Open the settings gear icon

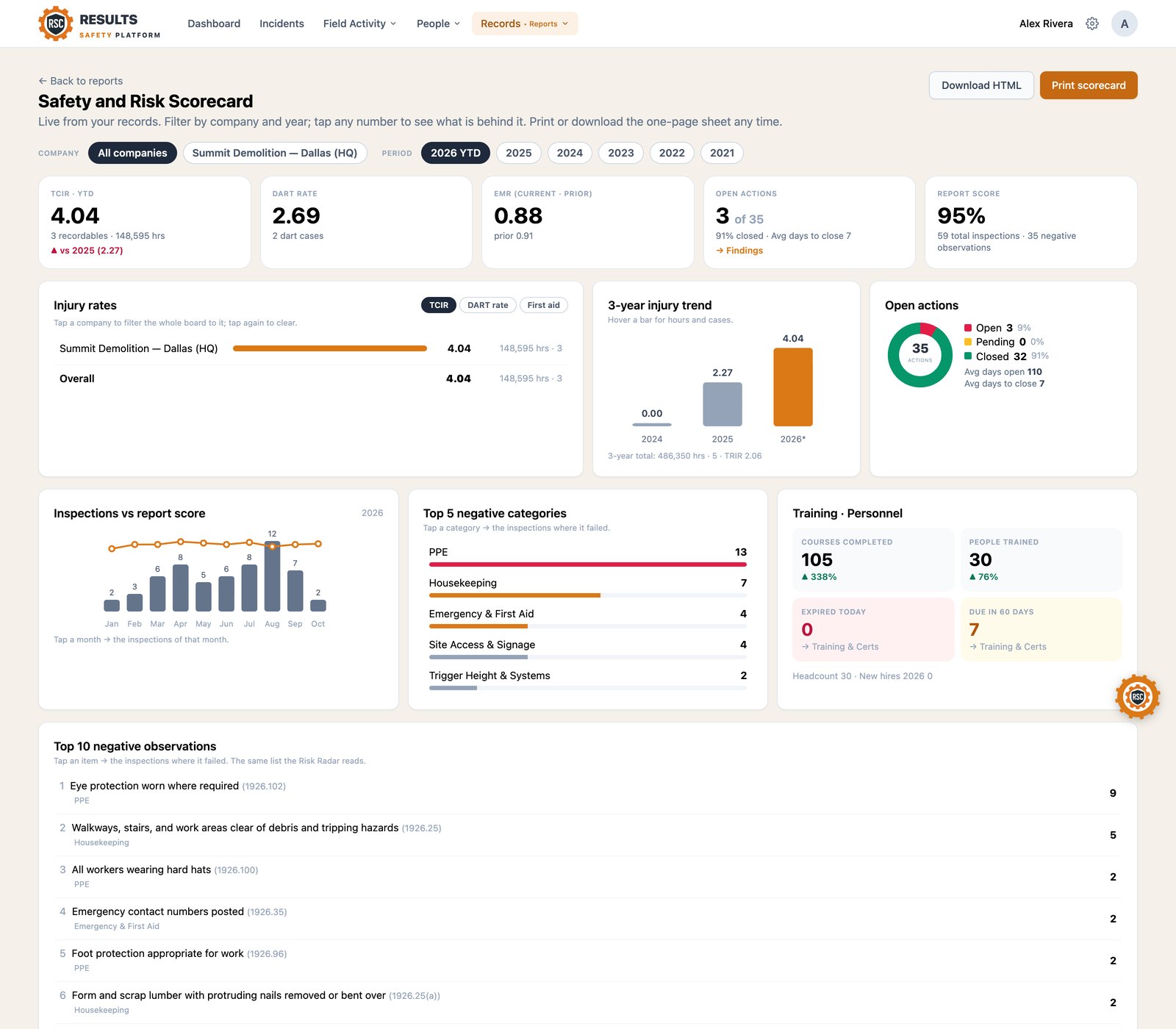[x=1092, y=24]
